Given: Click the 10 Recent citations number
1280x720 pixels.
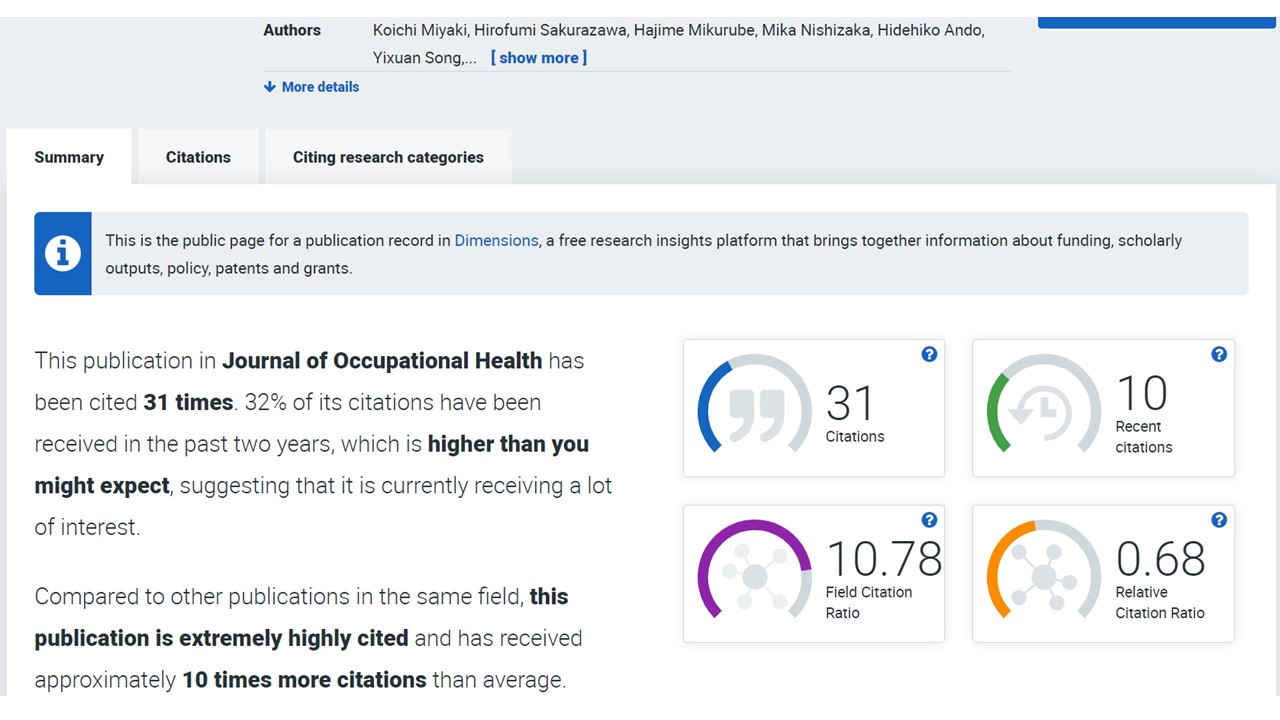Looking at the screenshot, I should [x=1141, y=393].
